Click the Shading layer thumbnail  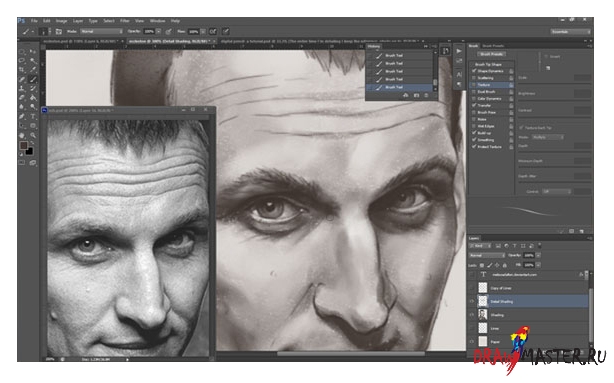tap(483, 314)
